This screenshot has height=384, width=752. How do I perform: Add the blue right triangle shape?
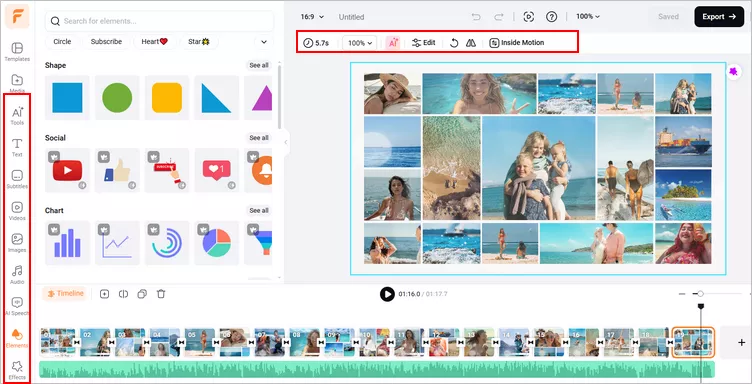coord(217,97)
